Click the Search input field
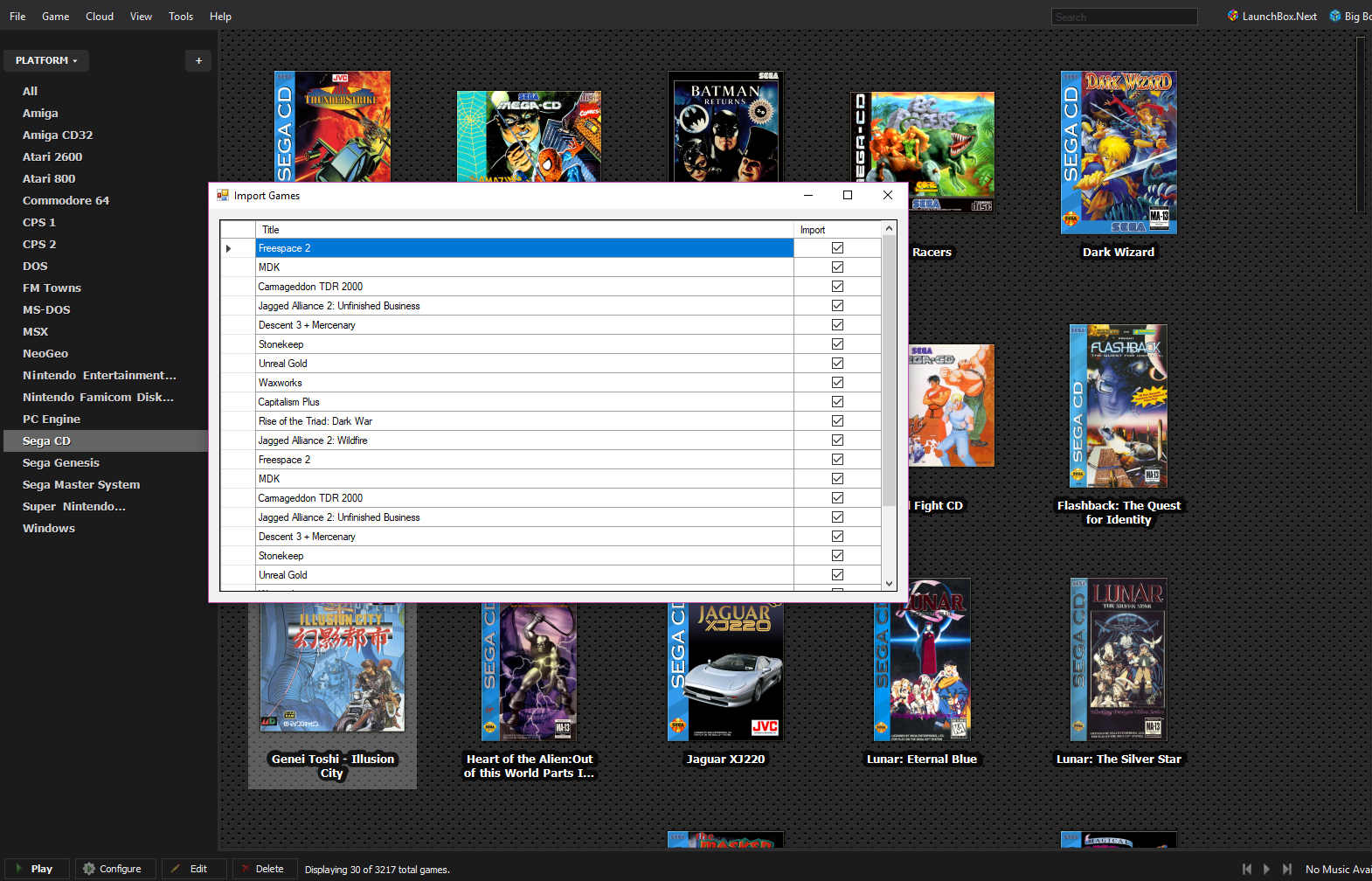Screen dimensions: 1372x881 [x=1124, y=17]
